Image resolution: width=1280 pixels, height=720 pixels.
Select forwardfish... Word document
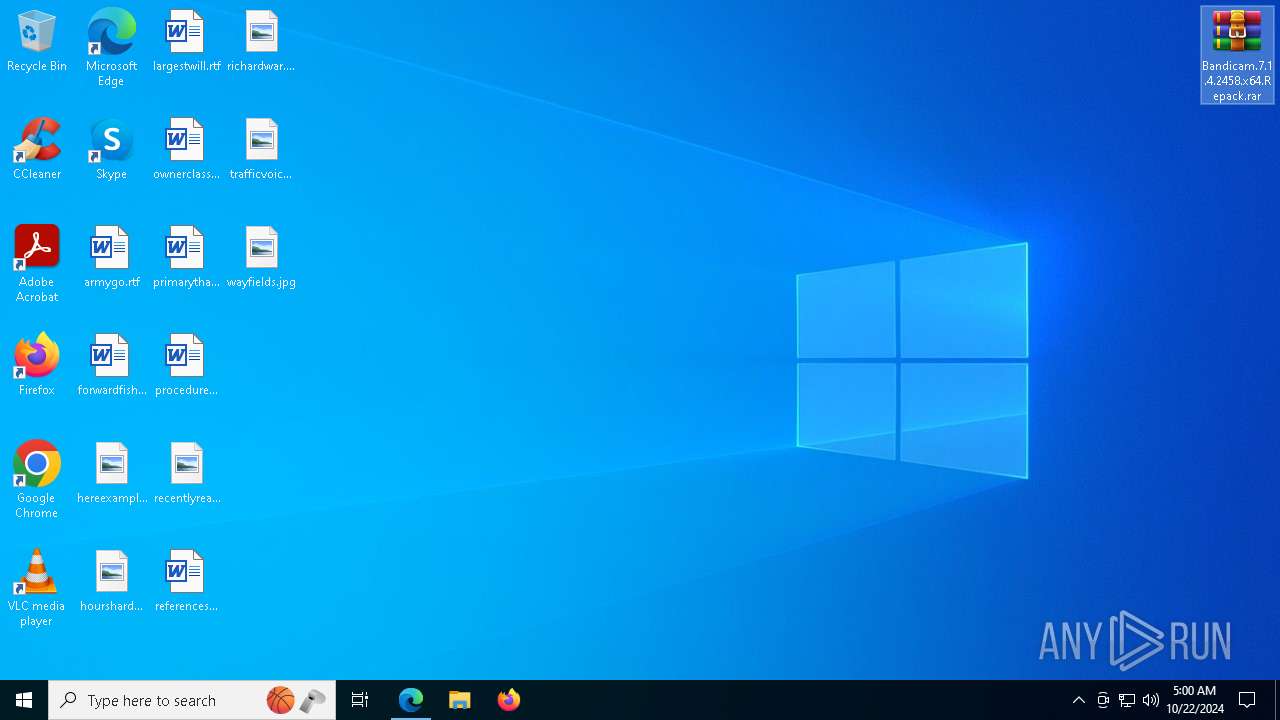point(111,366)
